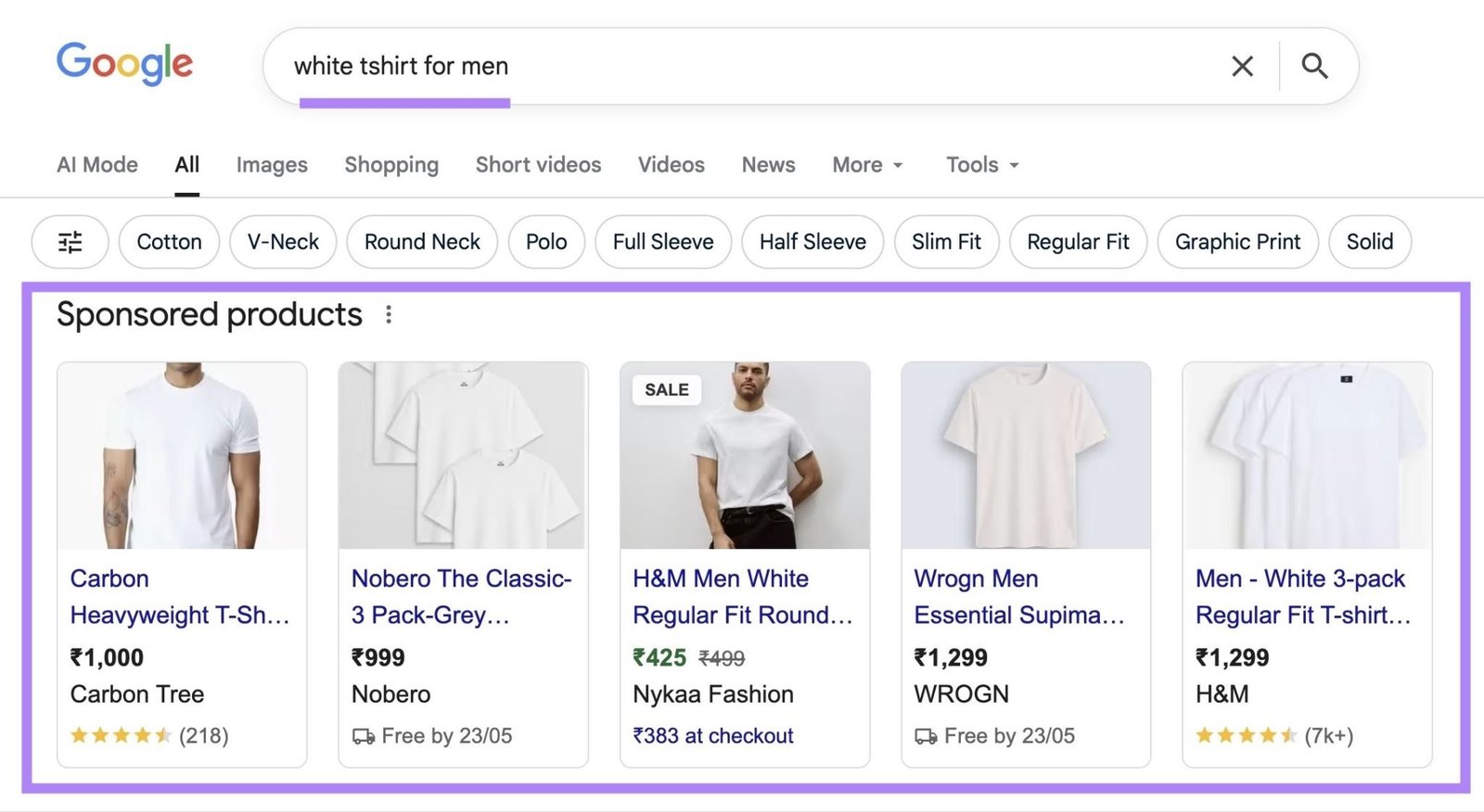Apply the Solid filter chip
Screen dimensions: 1484x812
click(1370, 242)
